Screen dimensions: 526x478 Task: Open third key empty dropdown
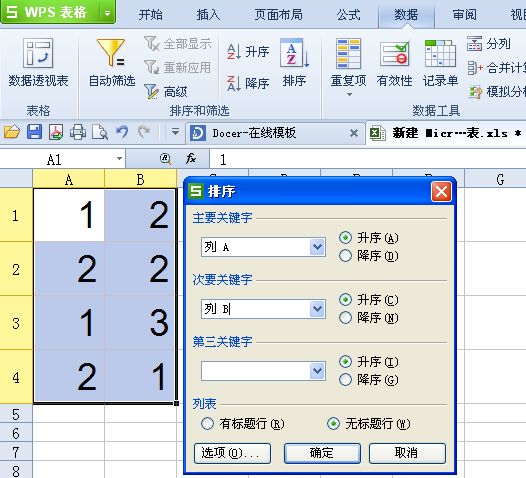317,371
